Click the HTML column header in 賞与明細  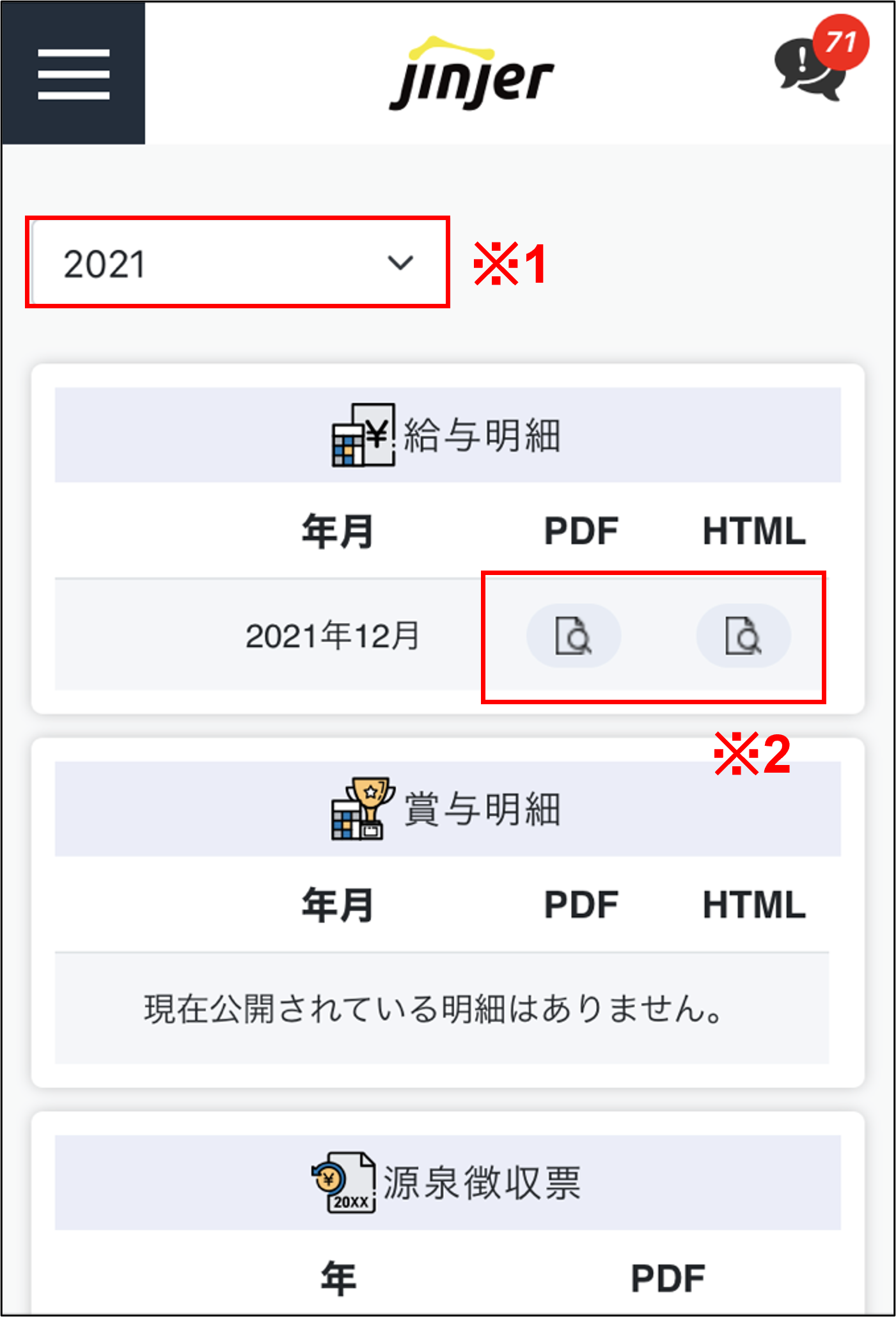[754, 904]
